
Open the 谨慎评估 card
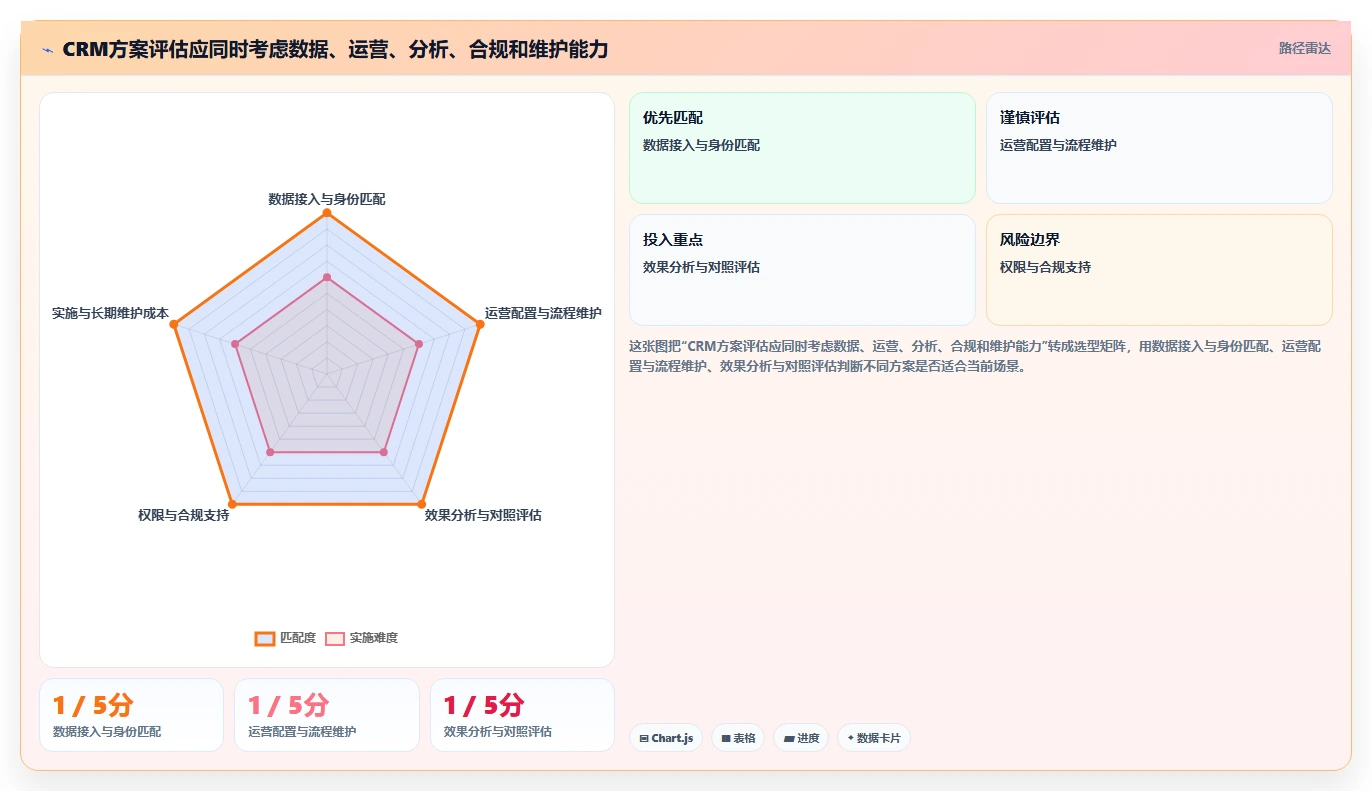pos(1159,148)
